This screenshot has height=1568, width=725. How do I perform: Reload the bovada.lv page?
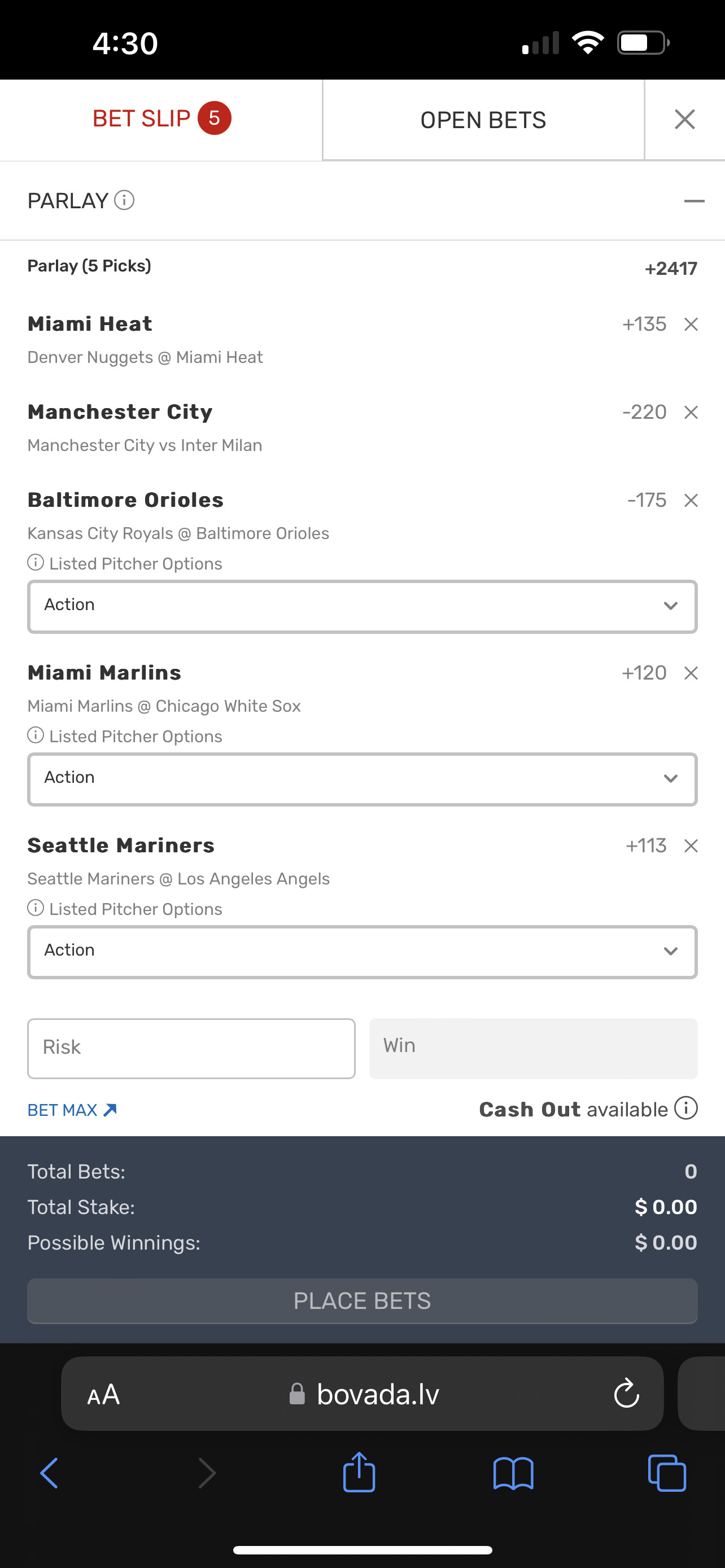[626, 1394]
